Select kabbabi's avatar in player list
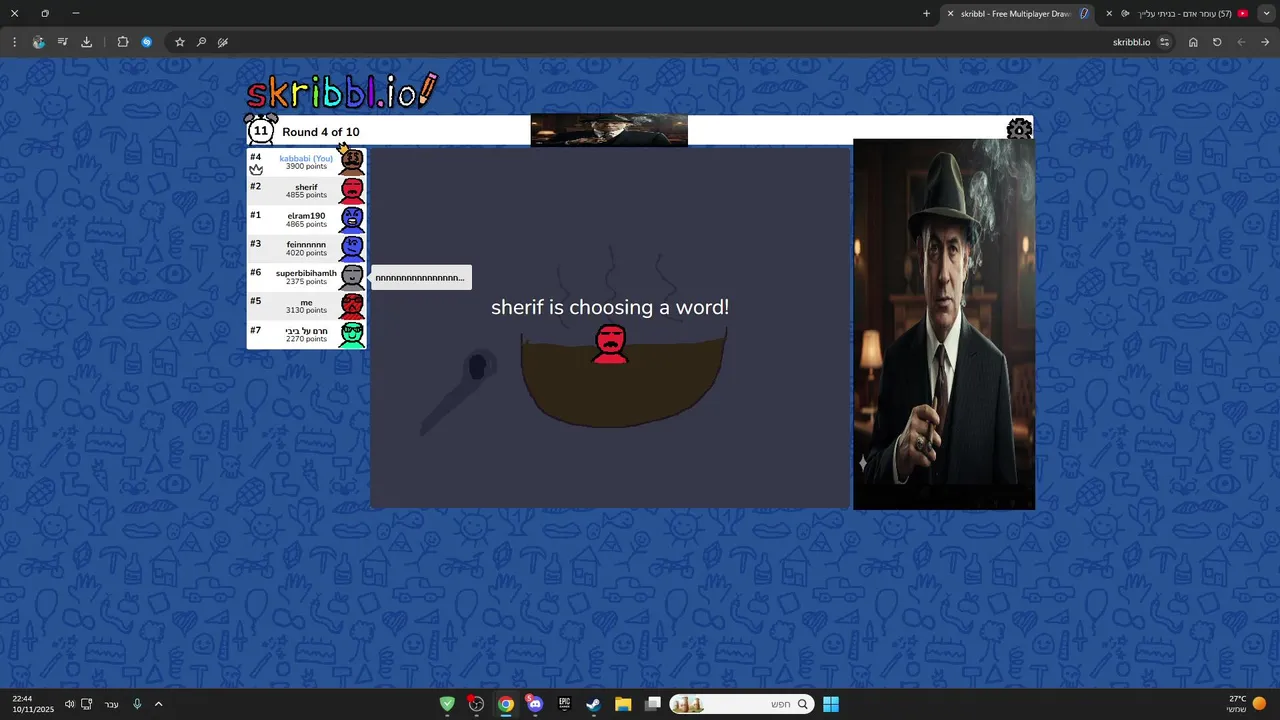Viewport: 1280px width, 720px height. [351, 161]
